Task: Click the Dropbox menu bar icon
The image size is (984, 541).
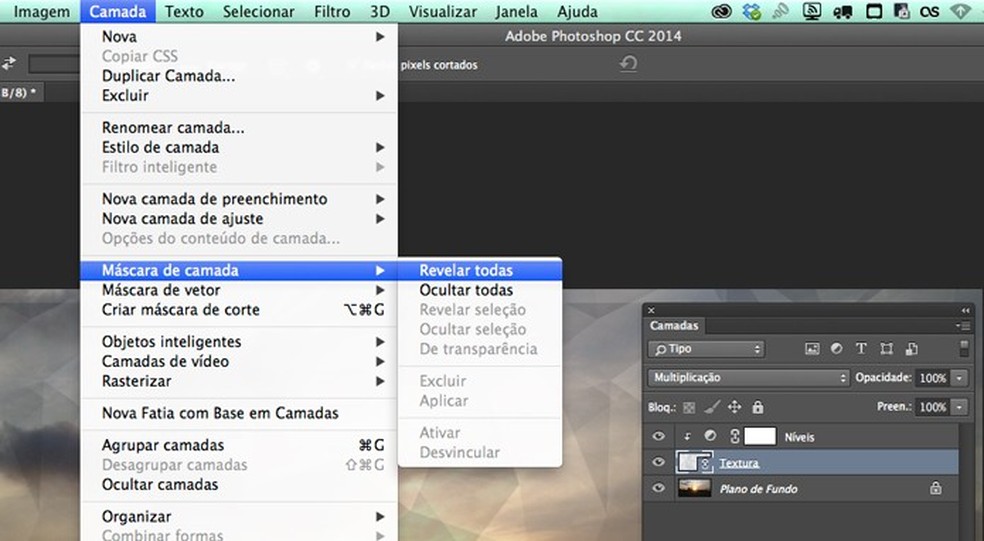Action: (x=751, y=11)
